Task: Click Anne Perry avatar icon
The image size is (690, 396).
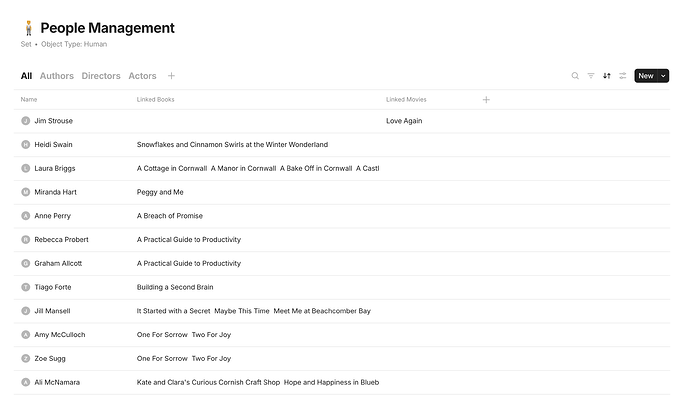Action: point(26,216)
